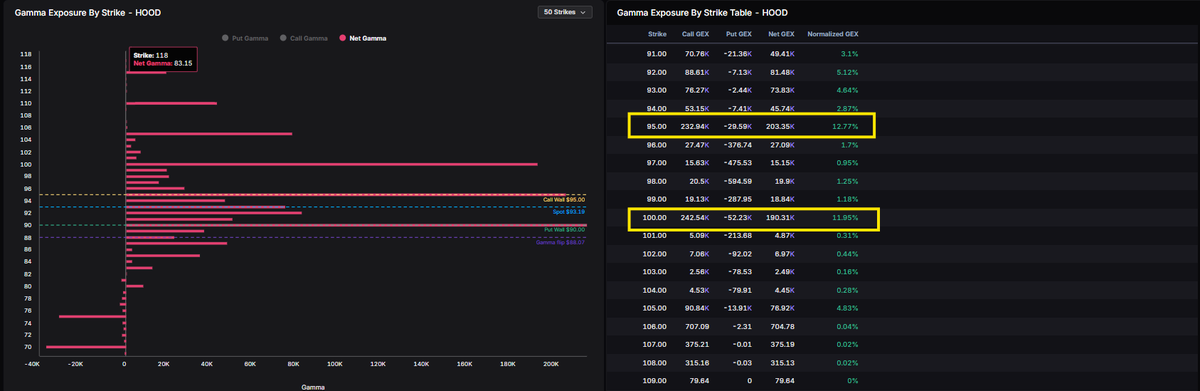
Task: Click the net gamma bar at strike 105
Action: [x=208, y=133]
